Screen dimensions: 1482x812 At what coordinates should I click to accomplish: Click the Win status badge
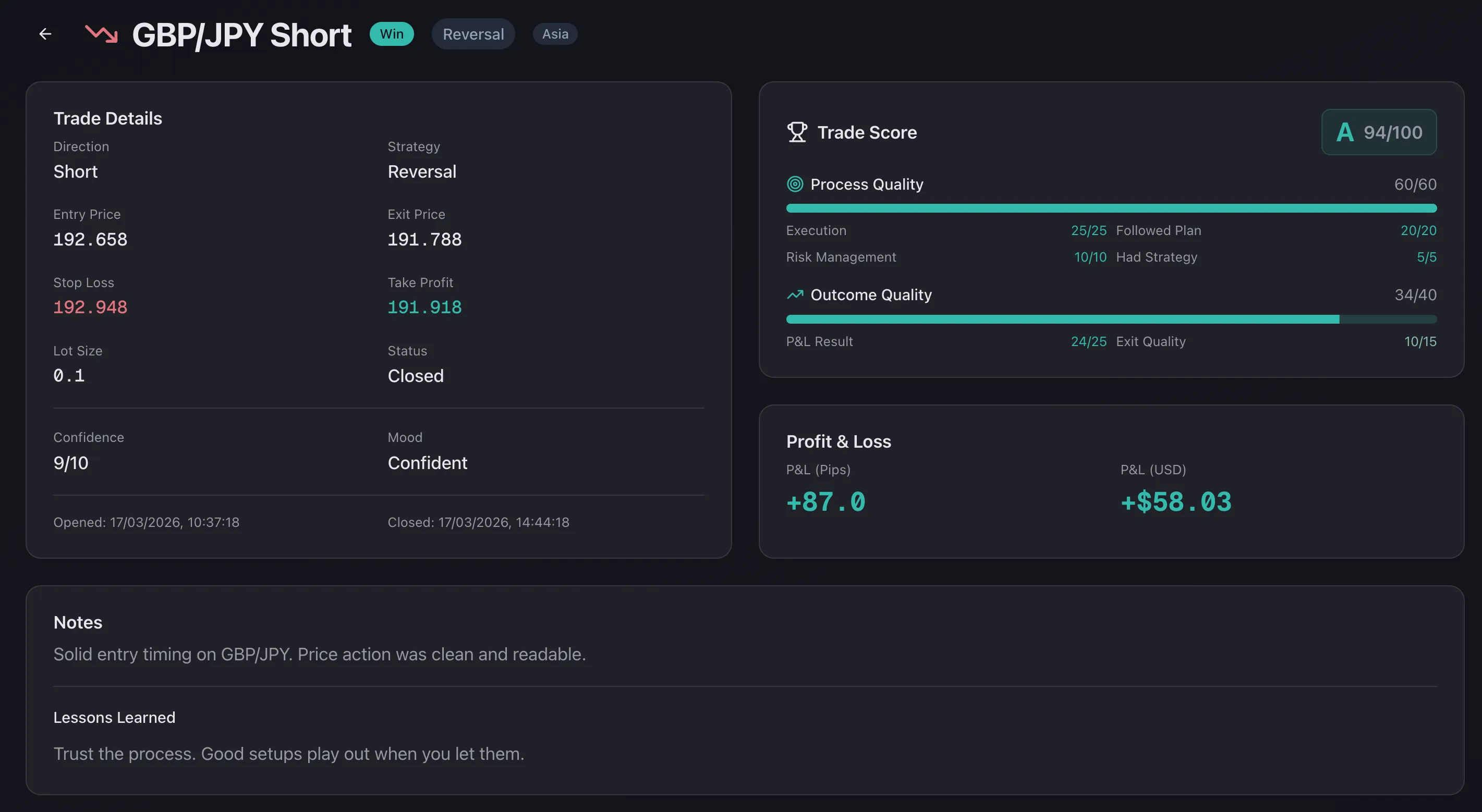click(392, 33)
